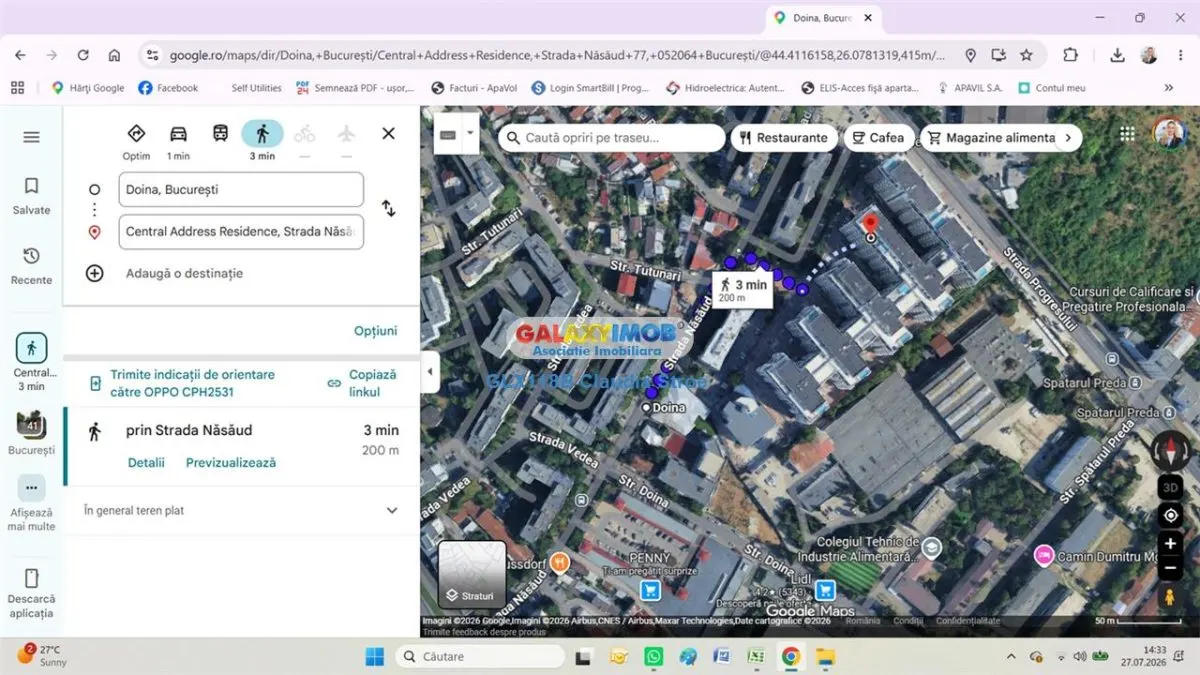The image size is (1200, 675).
Task: Collapse the side panel with the arrow
Action: (x=430, y=371)
